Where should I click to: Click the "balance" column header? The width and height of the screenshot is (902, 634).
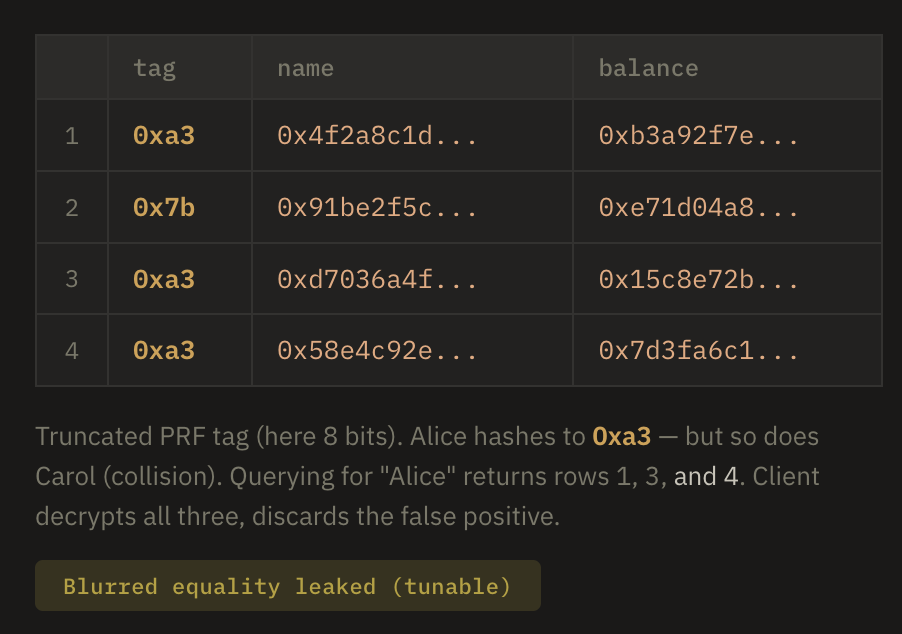click(x=648, y=68)
